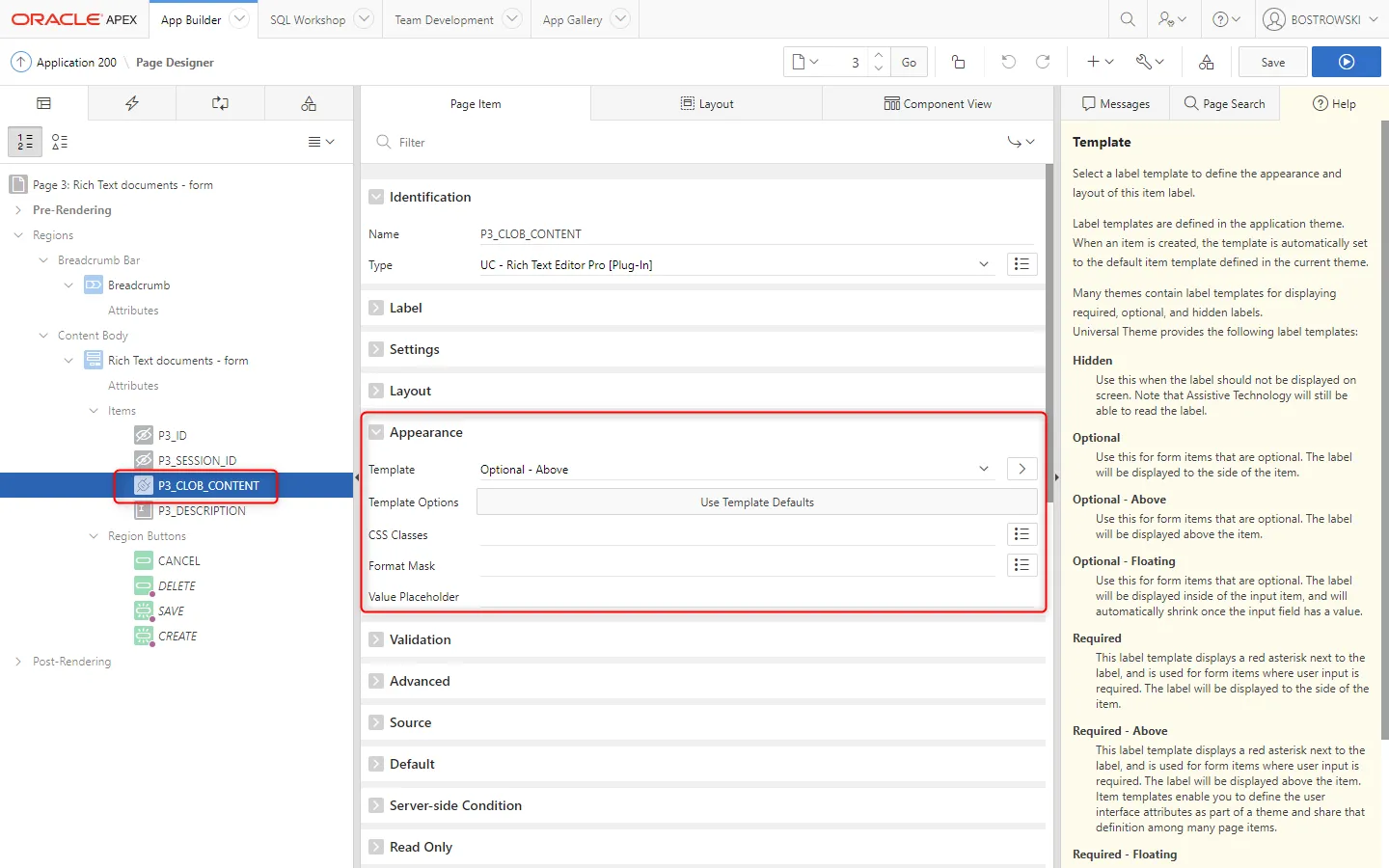Open the Type dropdown for Rich Text Editor
This screenshot has width=1389, height=868.
735,265
